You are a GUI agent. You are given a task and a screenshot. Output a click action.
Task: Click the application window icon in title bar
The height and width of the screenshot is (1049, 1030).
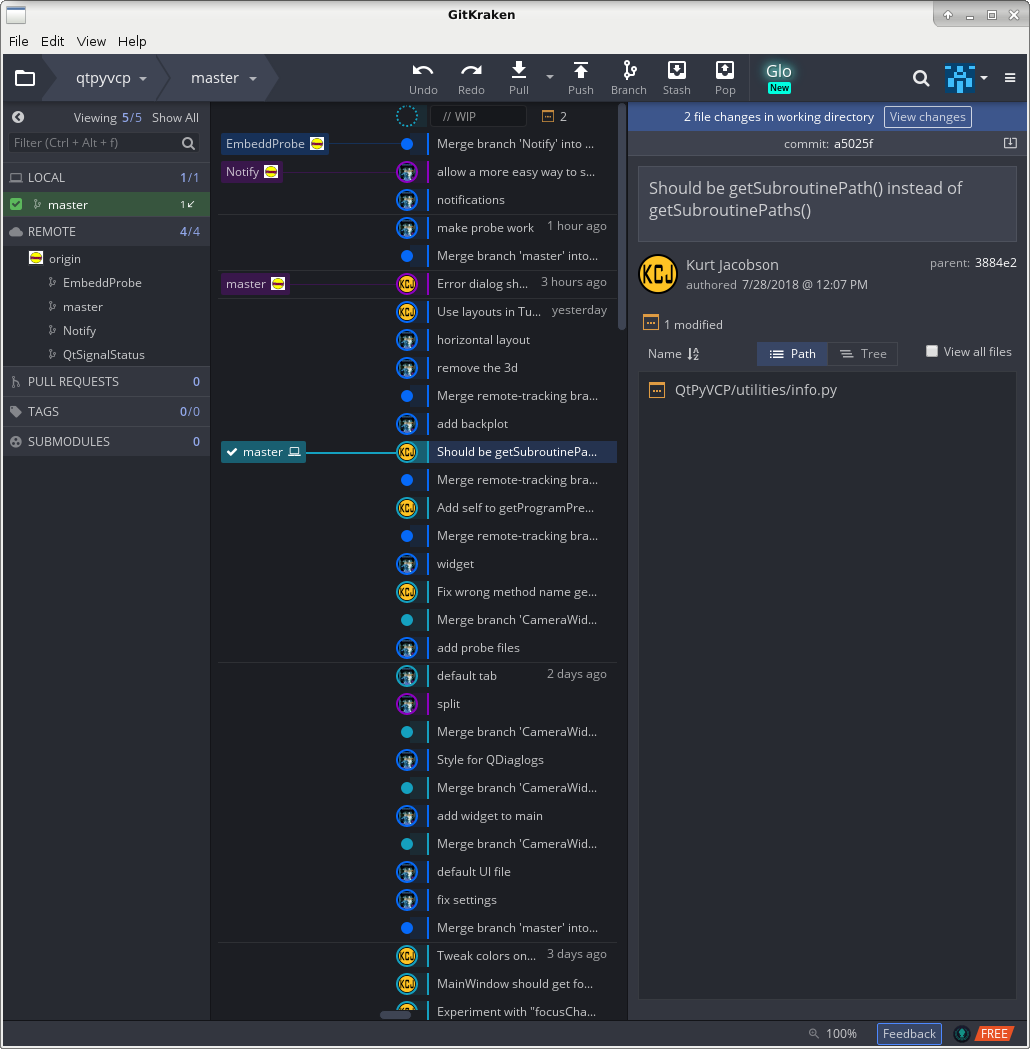tap(16, 15)
